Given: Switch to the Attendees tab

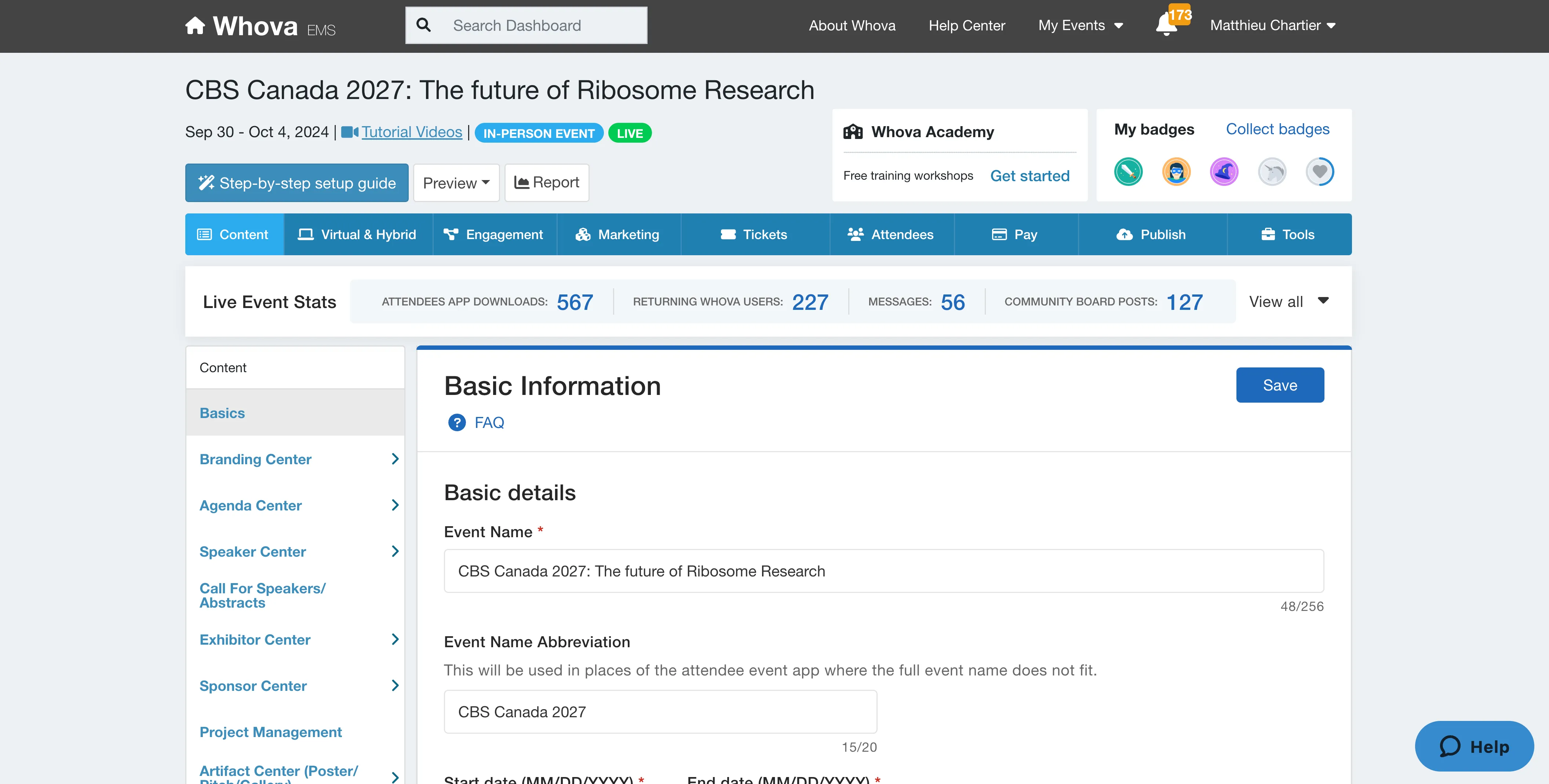Looking at the screenshot, I should coord(892,234).
